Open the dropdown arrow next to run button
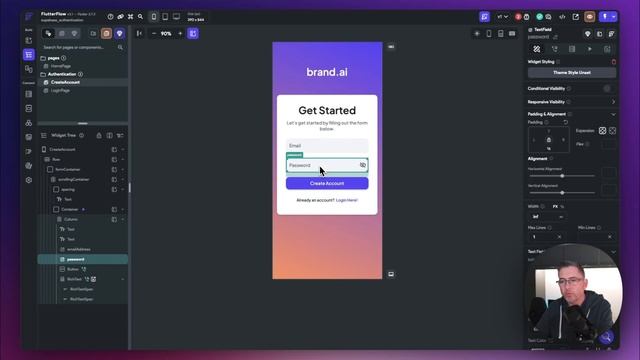The width and height of the screenshot is (640, 360). click(614, 17)
